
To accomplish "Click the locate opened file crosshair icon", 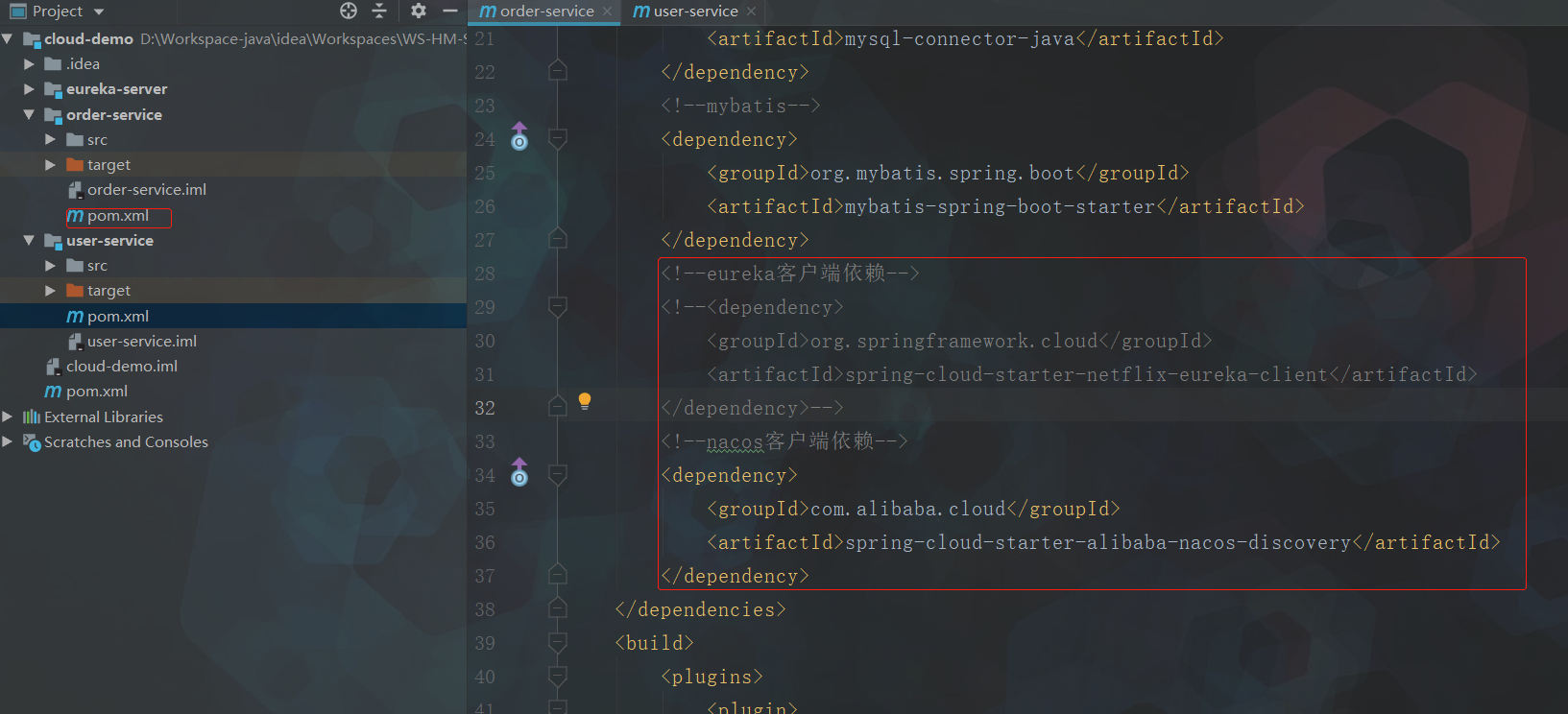I will (349, 11).
